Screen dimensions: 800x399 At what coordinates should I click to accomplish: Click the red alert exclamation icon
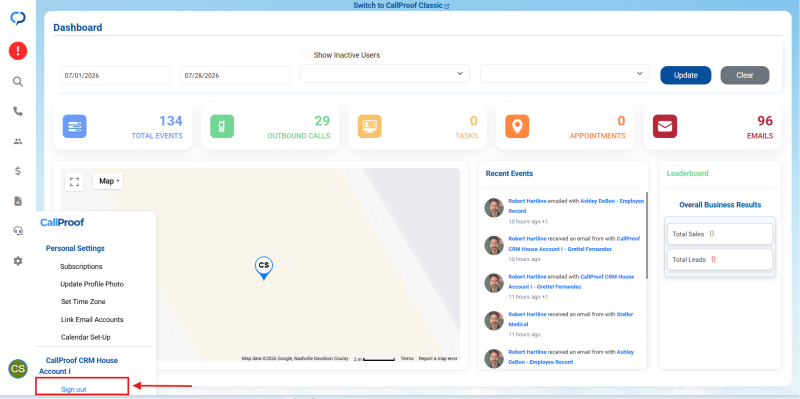click(x=18, y=51)
